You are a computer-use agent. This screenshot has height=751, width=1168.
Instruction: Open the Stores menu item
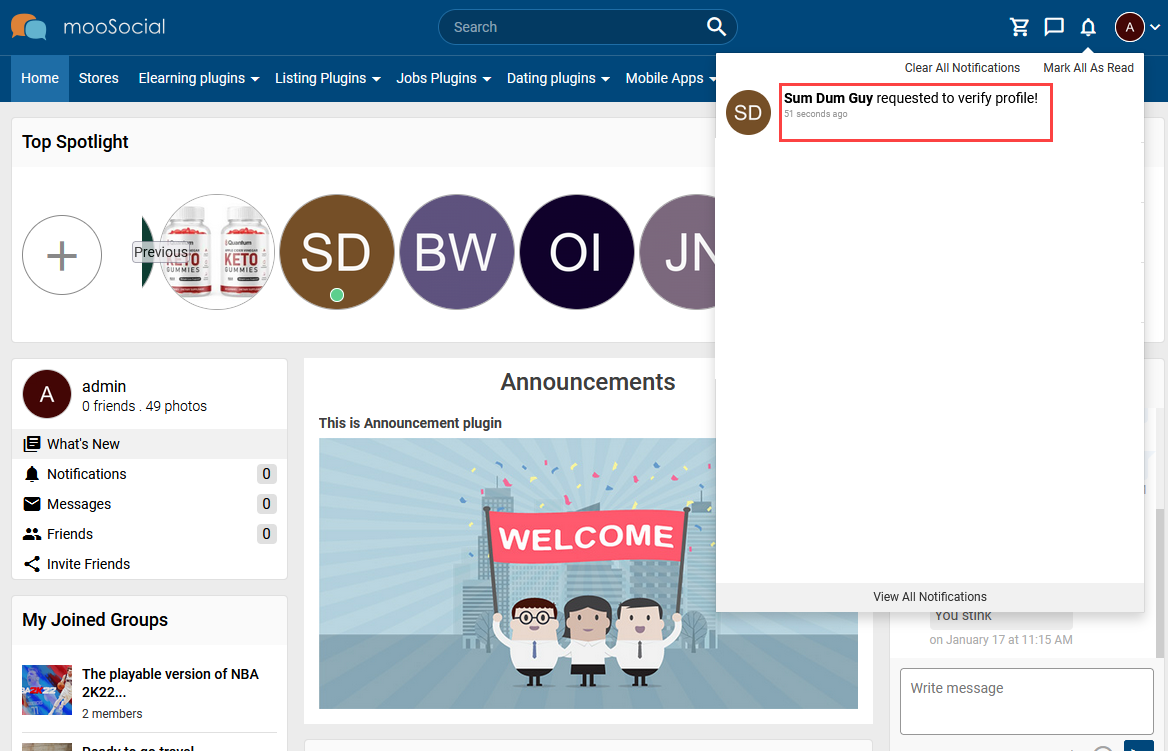pyautogui.click(x=98, y=78)
